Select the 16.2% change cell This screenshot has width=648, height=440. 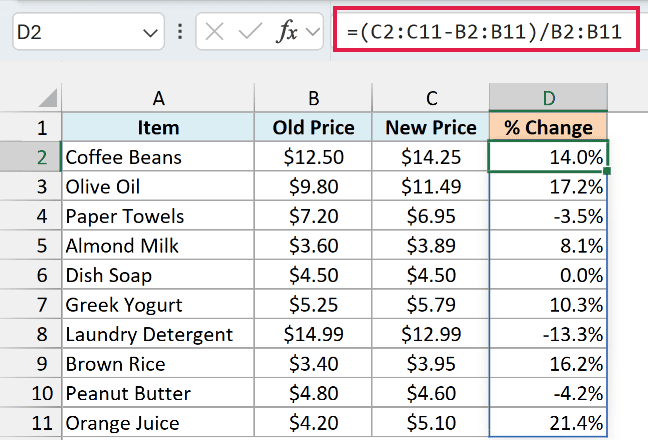point(548,364)
